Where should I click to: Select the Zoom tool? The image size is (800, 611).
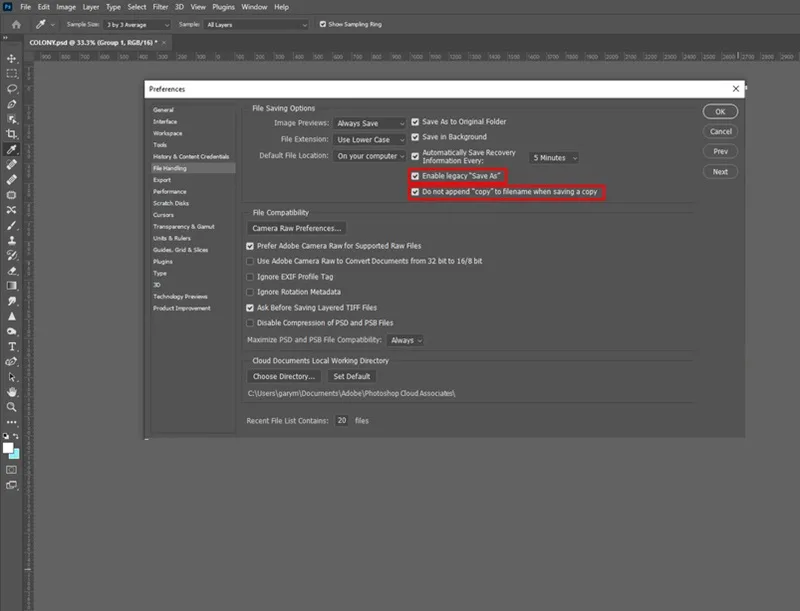coord(11,407)
